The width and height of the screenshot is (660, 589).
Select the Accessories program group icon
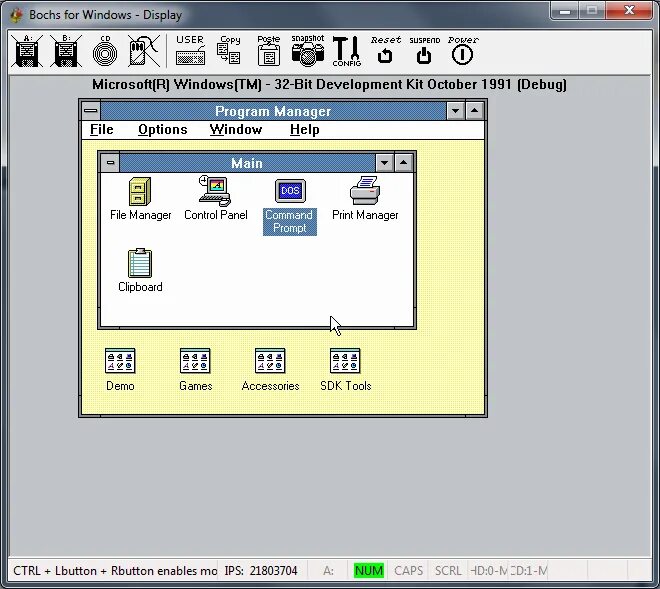[270, 370]
